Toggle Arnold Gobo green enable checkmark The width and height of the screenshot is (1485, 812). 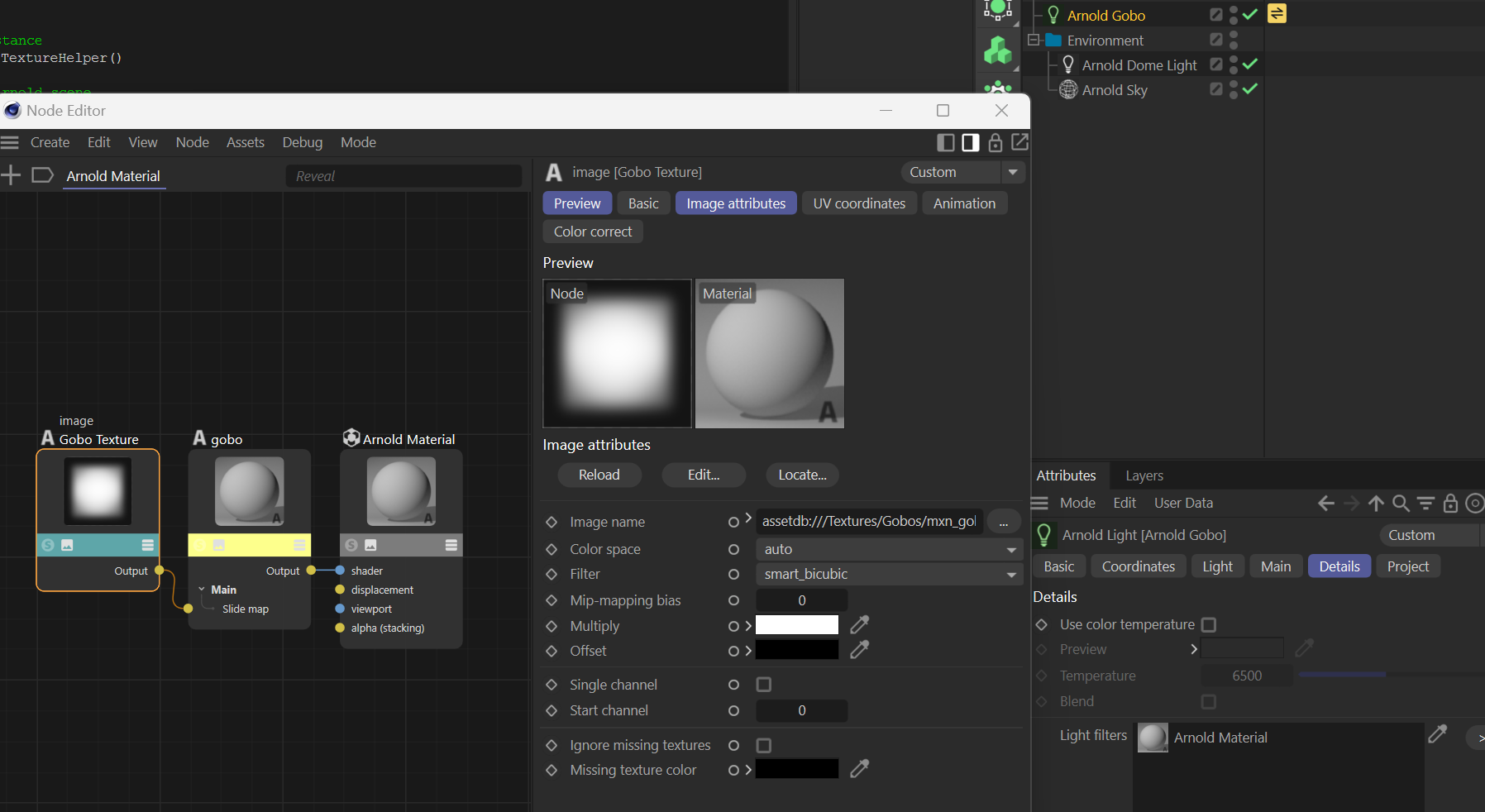click(1250, 14)
